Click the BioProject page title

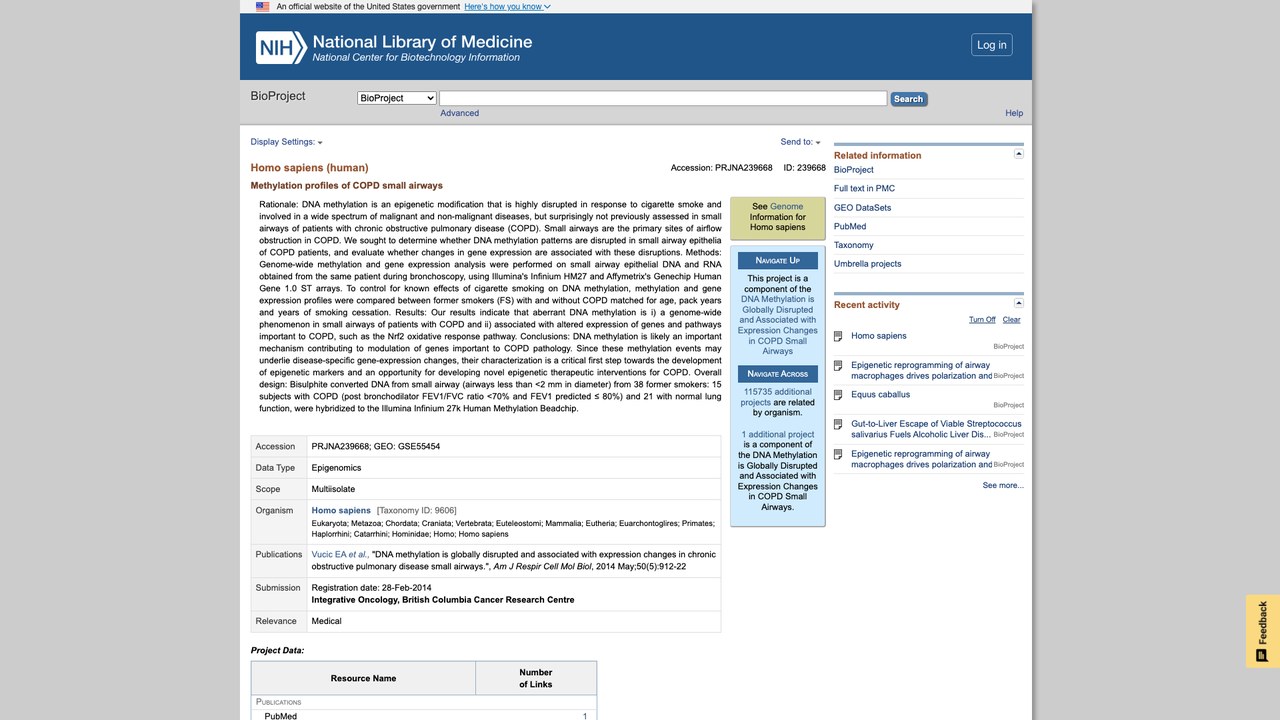point(278,96)
